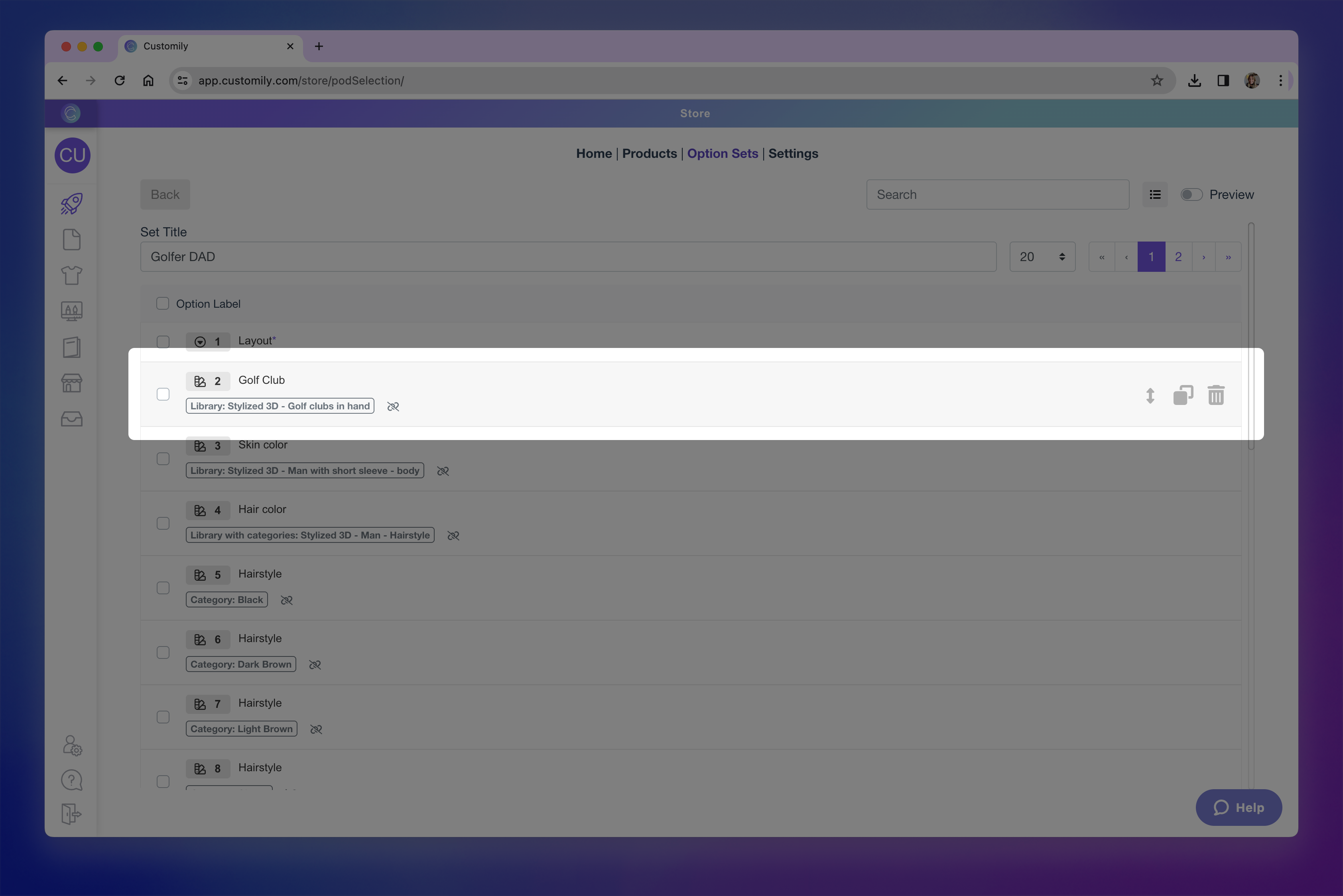Check the checkbox on the Golf Club row
1343x896 pixels.
[163, 394]
